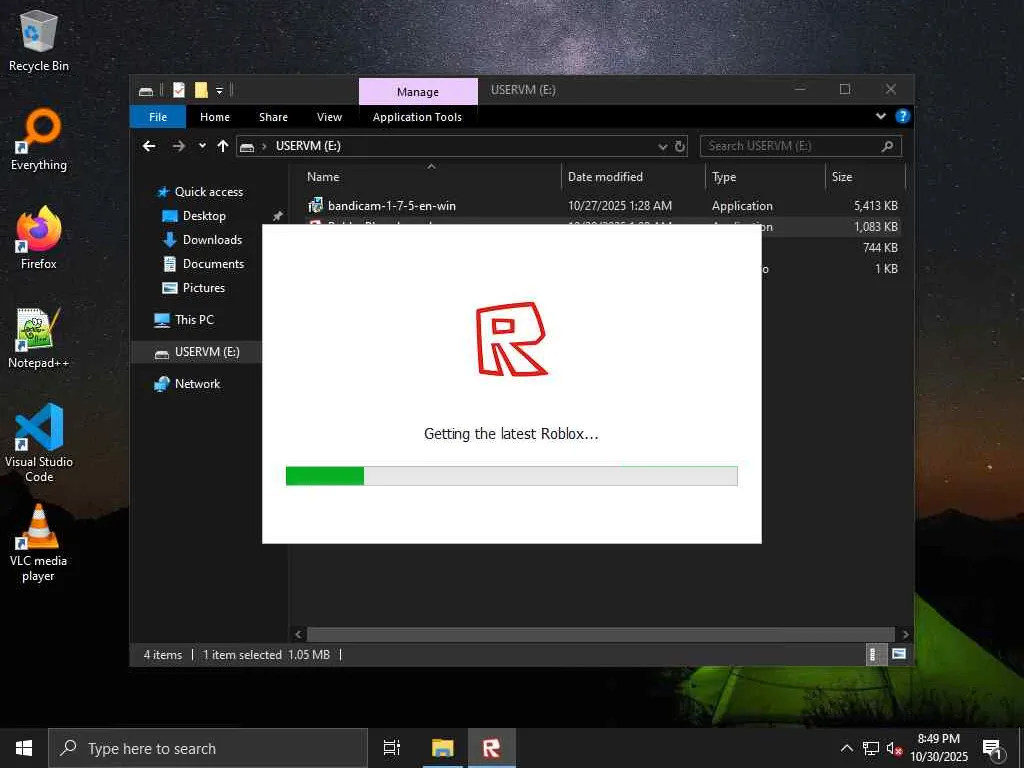
Task: Click the Roblox logo in the installer
Action: 511,339
